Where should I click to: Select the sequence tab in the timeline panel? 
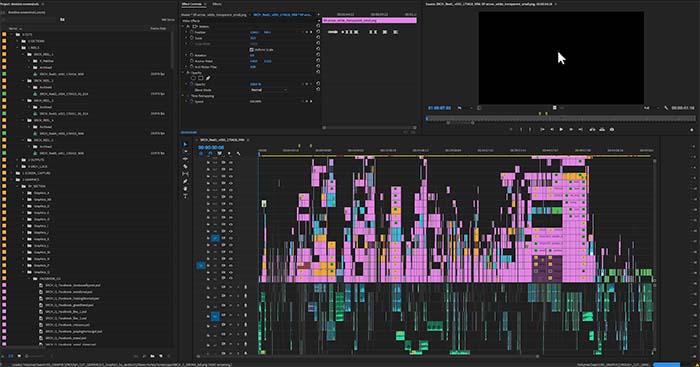tap(222, 140)
